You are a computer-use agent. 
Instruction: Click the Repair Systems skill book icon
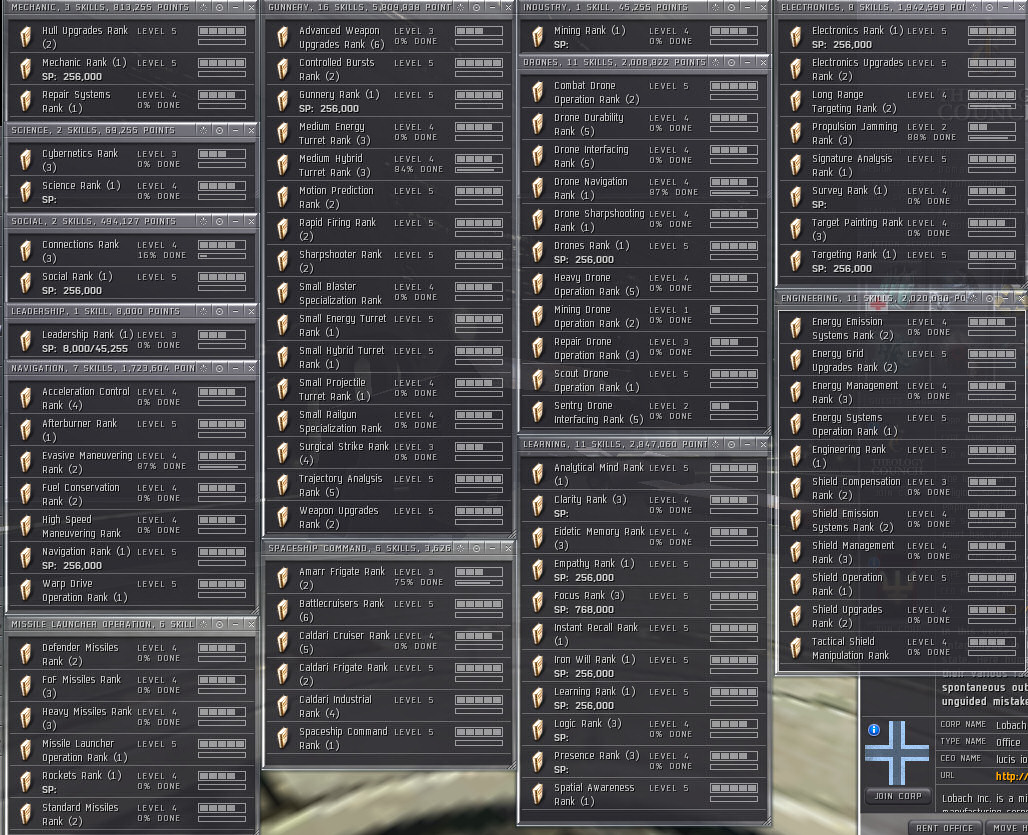pyautogui.click(x=26, y=101)
